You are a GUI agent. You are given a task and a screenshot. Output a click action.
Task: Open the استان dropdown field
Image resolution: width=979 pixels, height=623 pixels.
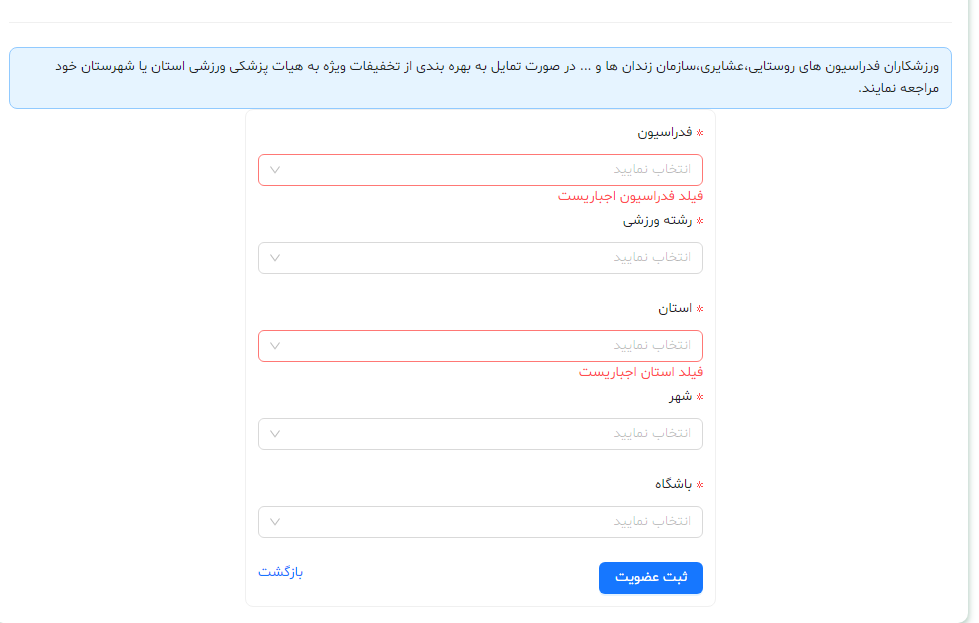tap(480, 346)
